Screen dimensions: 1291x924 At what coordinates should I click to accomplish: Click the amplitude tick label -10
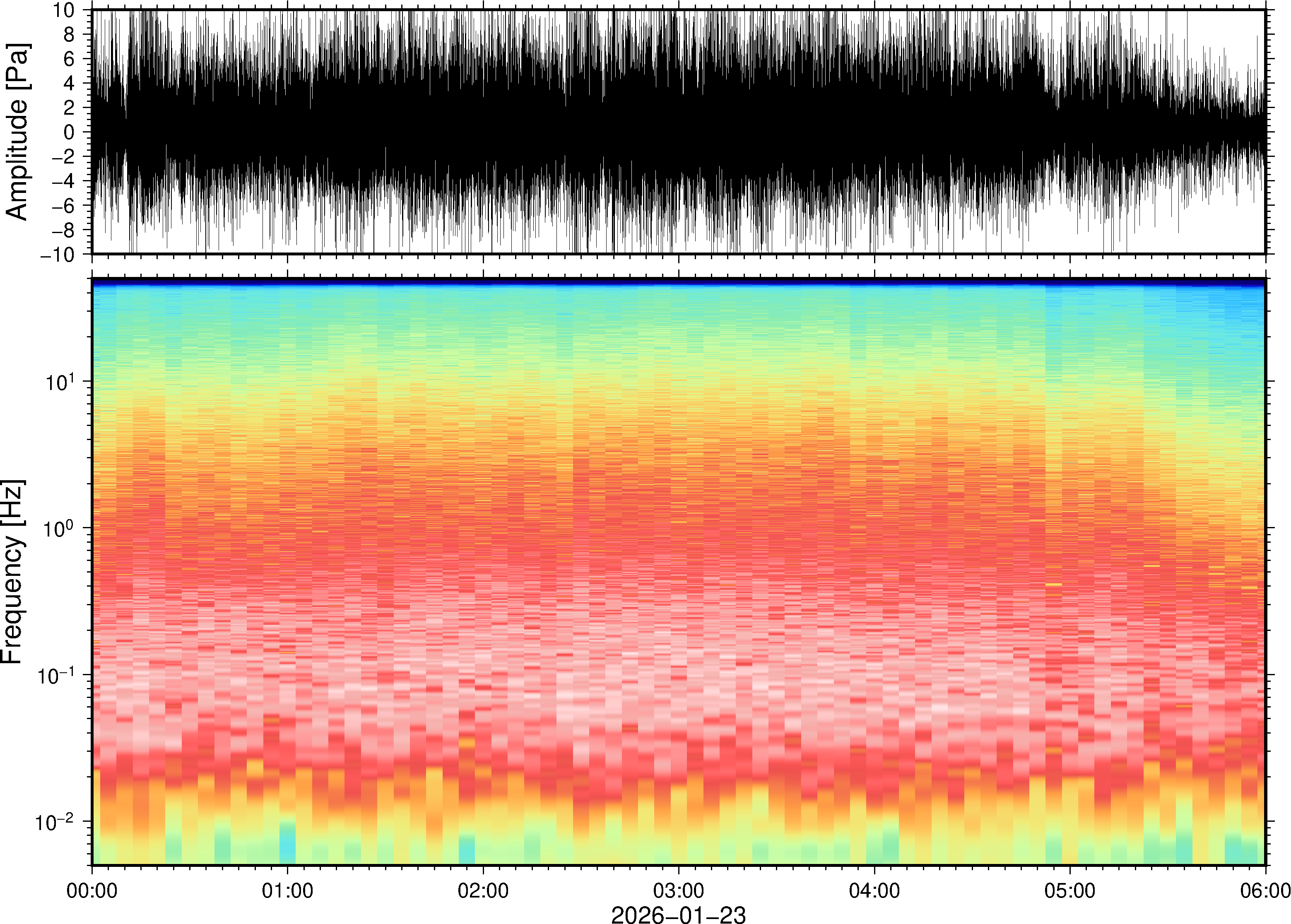pyautogui.click(x=58, y=254)
